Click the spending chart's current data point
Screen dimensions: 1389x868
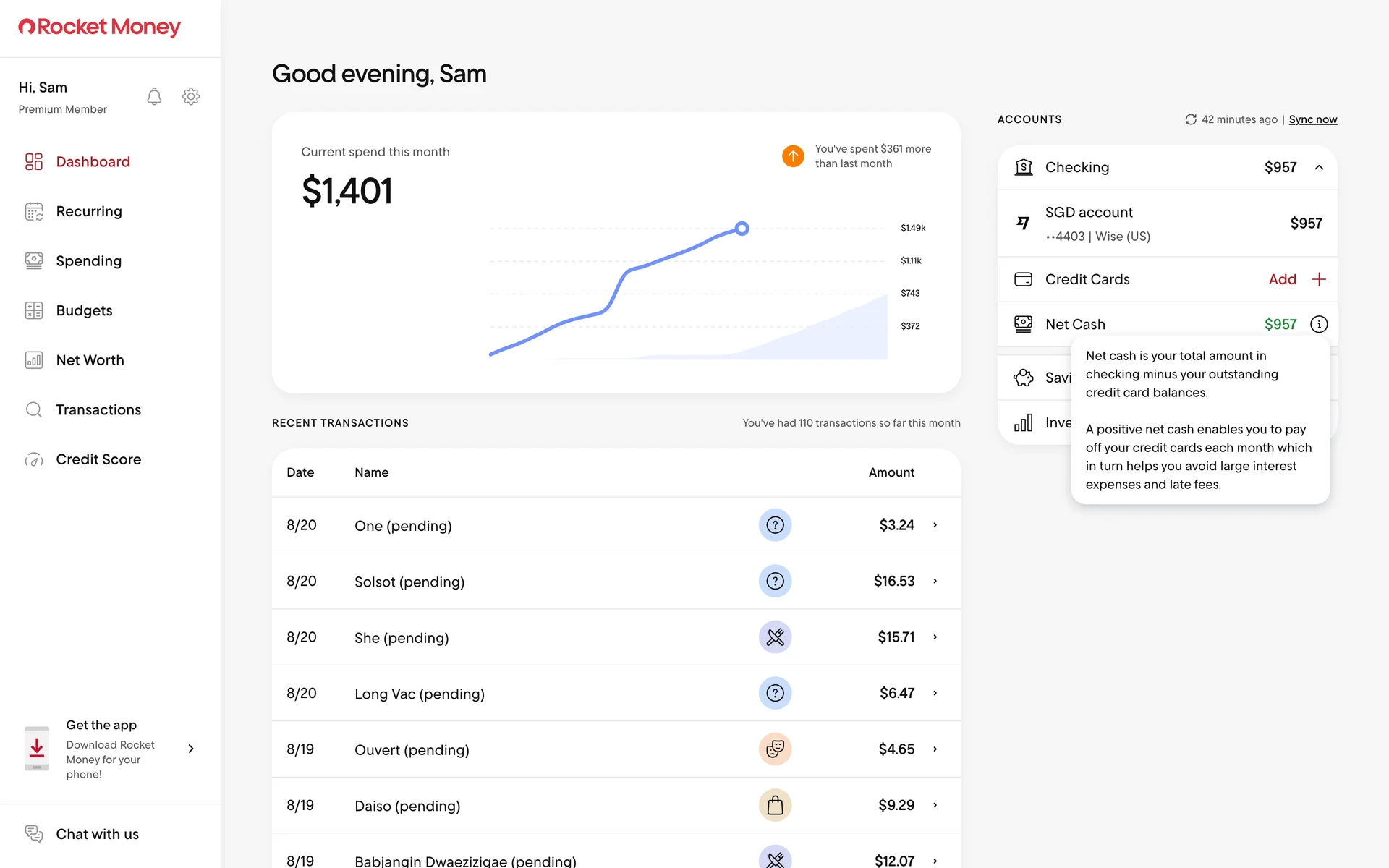pyautogui.click(x=742, y=229)
